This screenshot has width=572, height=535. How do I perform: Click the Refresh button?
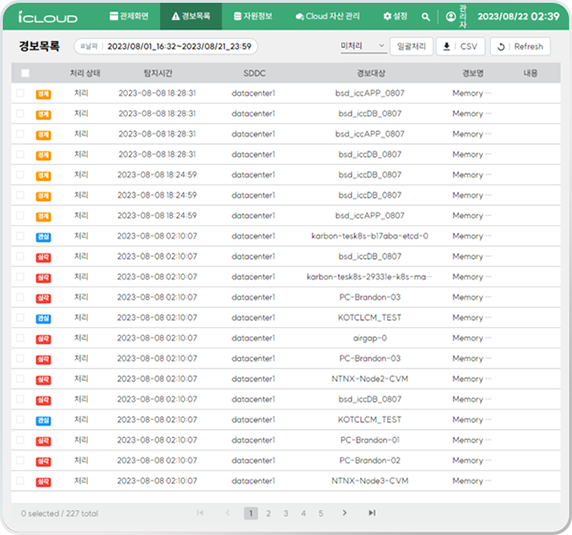[x=521, y=46]
